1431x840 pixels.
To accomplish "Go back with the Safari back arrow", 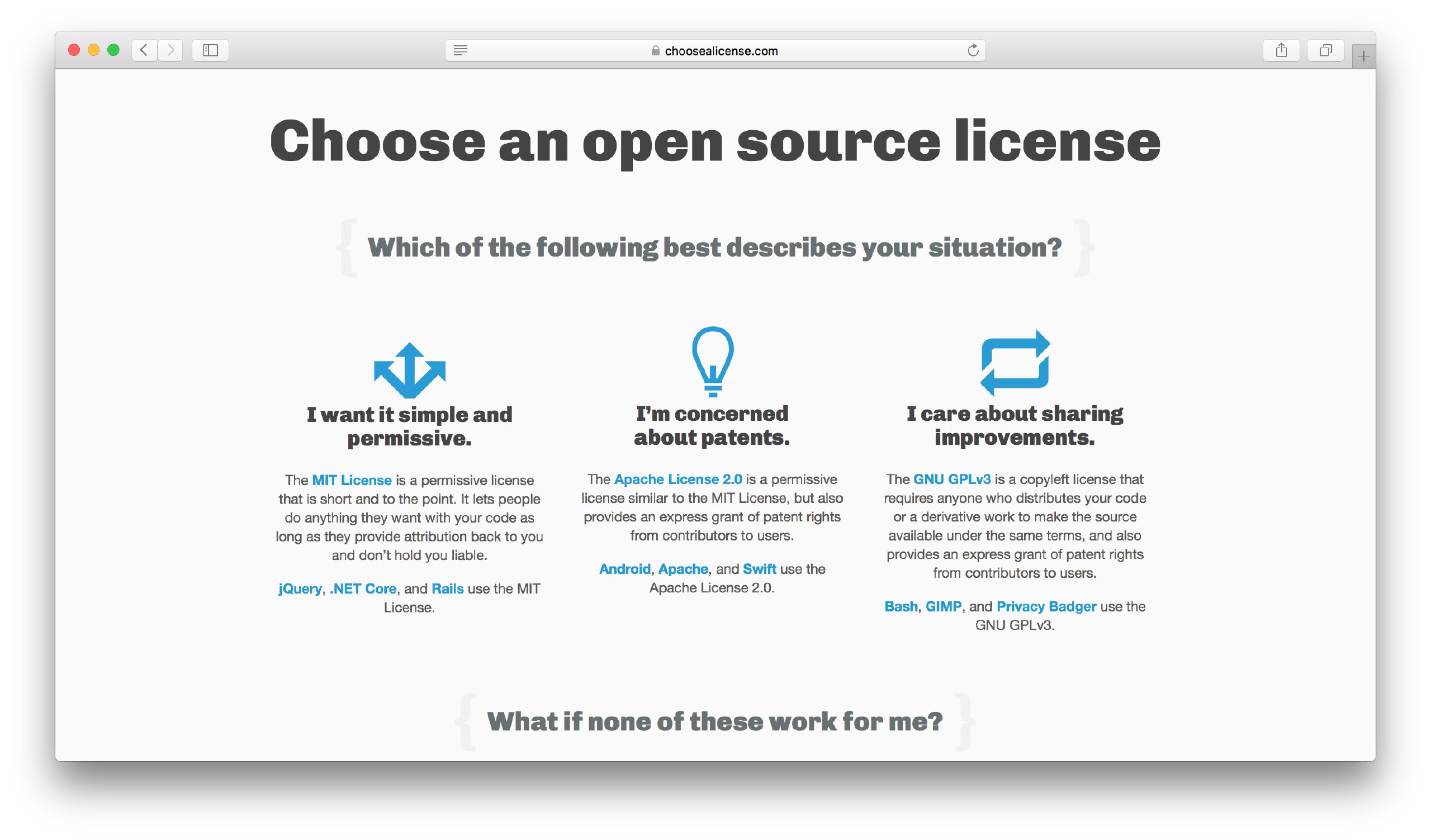I will coord(144,50).
